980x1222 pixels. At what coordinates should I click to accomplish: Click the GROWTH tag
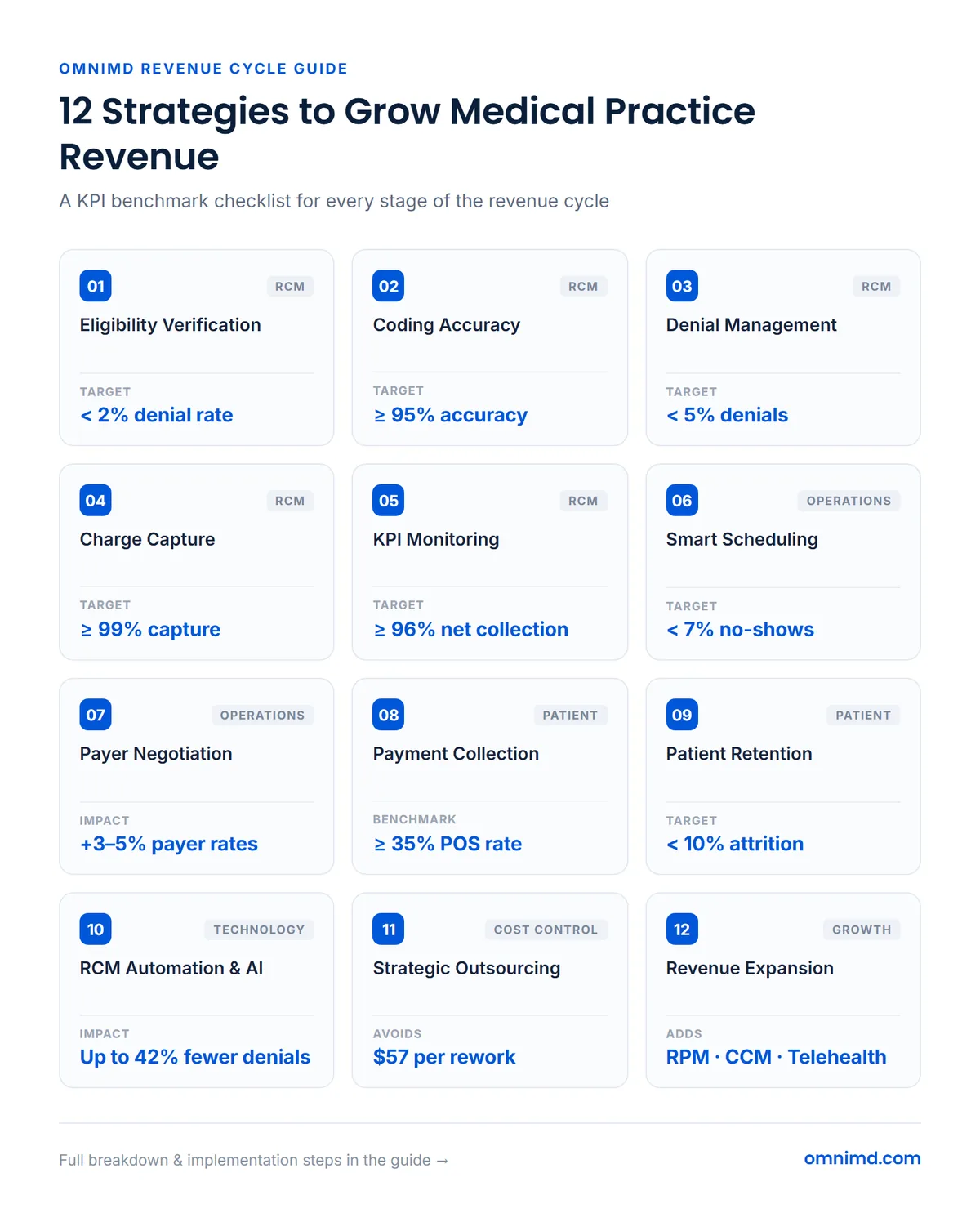tap(862, 930)
